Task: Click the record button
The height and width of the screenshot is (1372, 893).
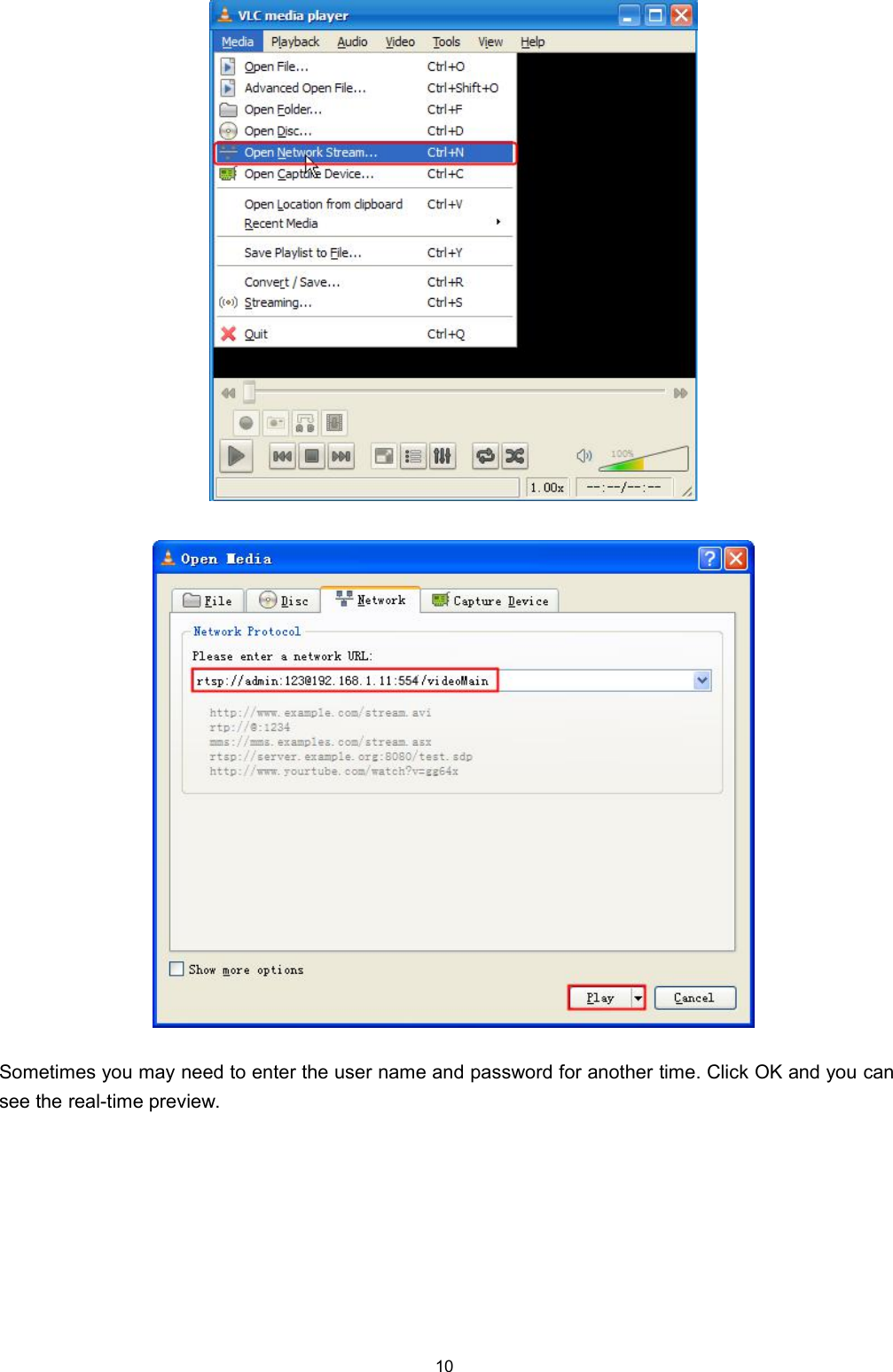Action: pyautogui.click(x=247, y=422)
